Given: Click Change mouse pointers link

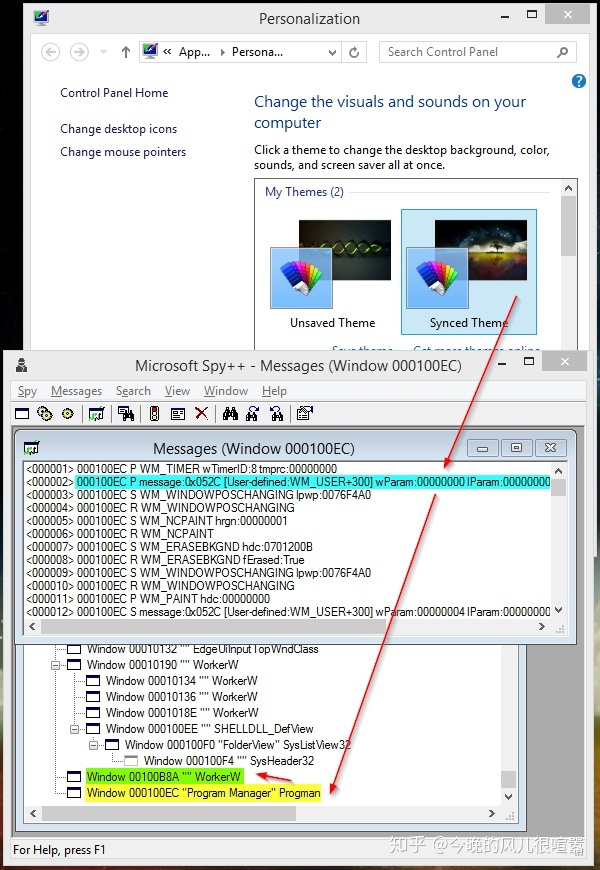Looking at the screenshot, I should 123,152.
